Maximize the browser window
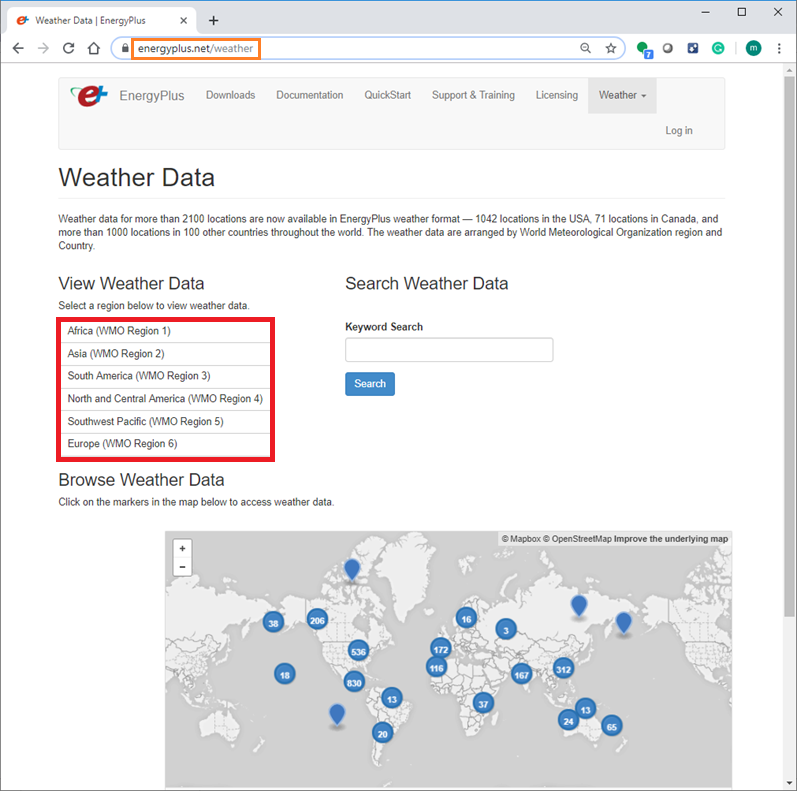 (742, 12)
